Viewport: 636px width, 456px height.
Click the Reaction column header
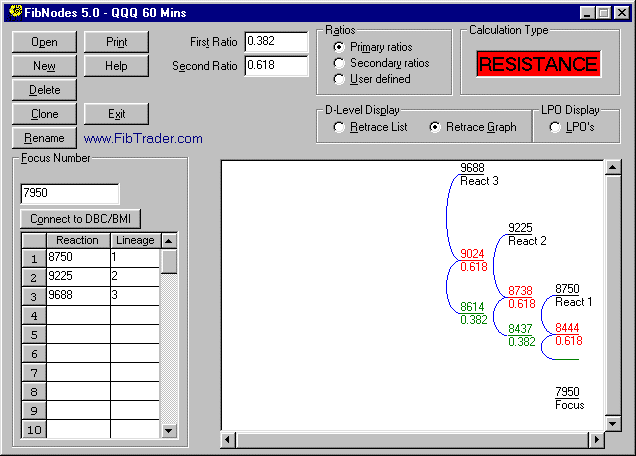[x=78, y=240]
